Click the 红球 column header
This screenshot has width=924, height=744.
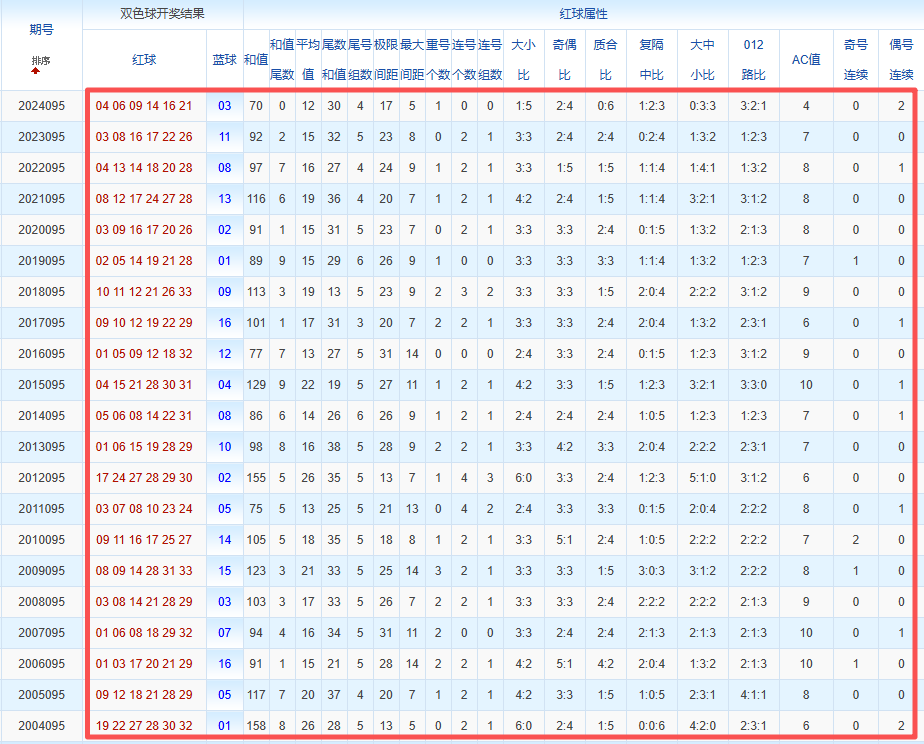144,60
